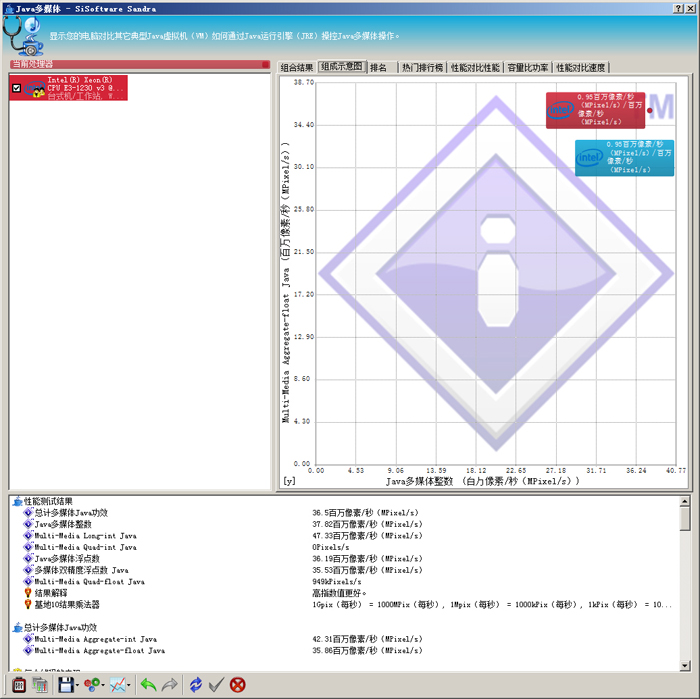Click the blue refresh arrows icon

coord(196,685)
